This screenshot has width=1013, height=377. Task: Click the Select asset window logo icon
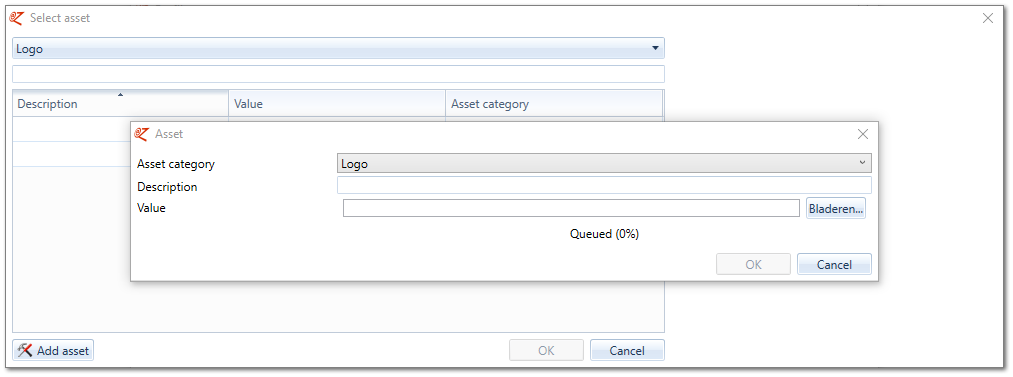(17, 18)
